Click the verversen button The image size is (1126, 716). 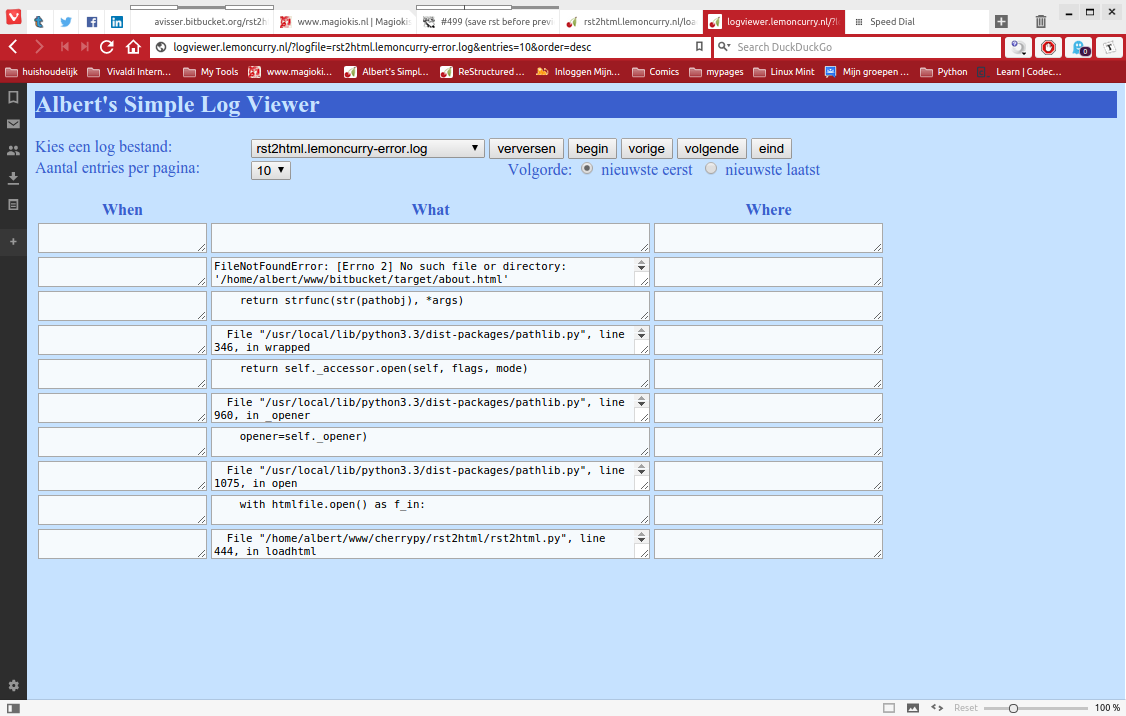click(526, 149)
